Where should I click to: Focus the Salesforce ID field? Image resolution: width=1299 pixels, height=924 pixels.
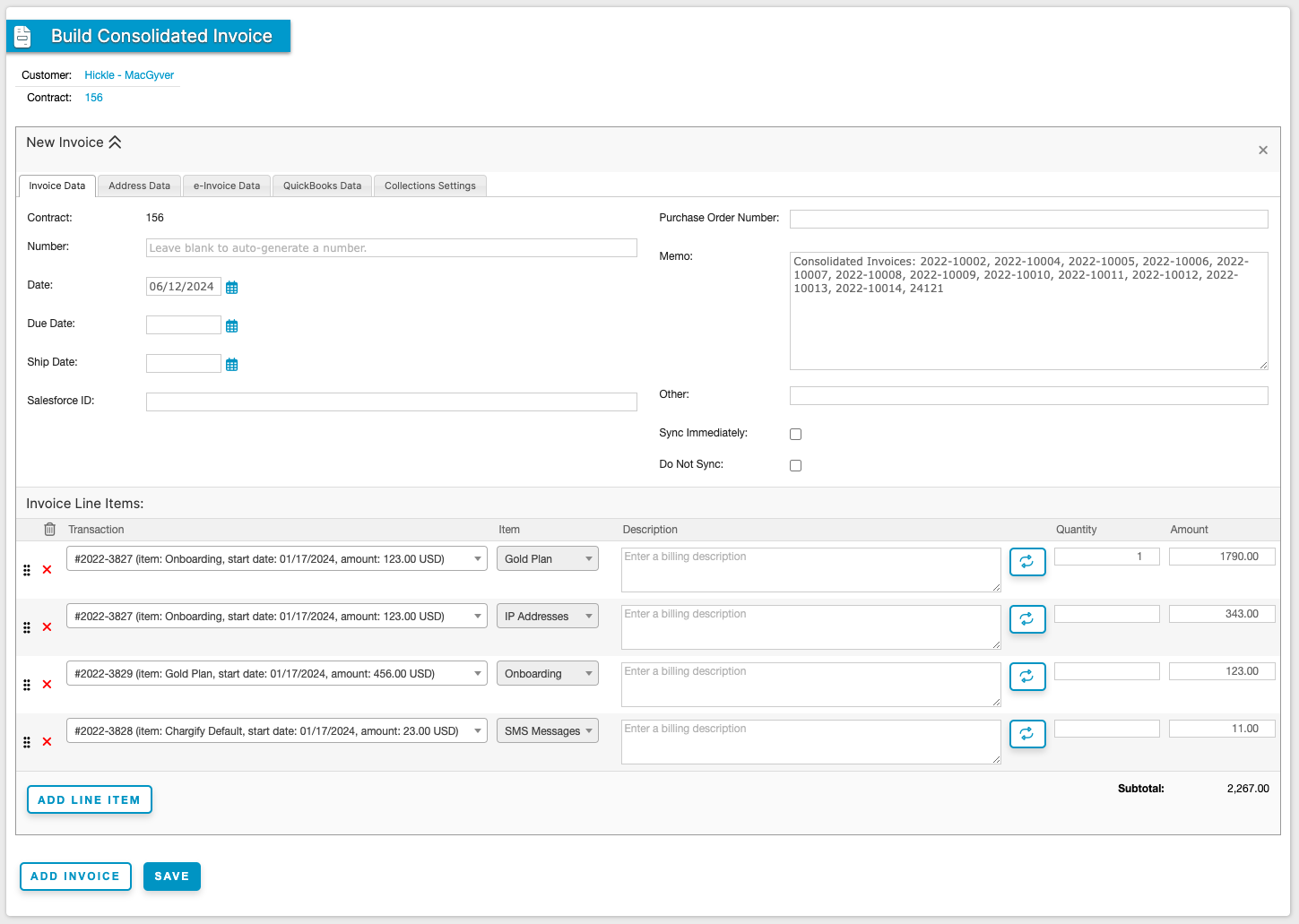[392, 402]
